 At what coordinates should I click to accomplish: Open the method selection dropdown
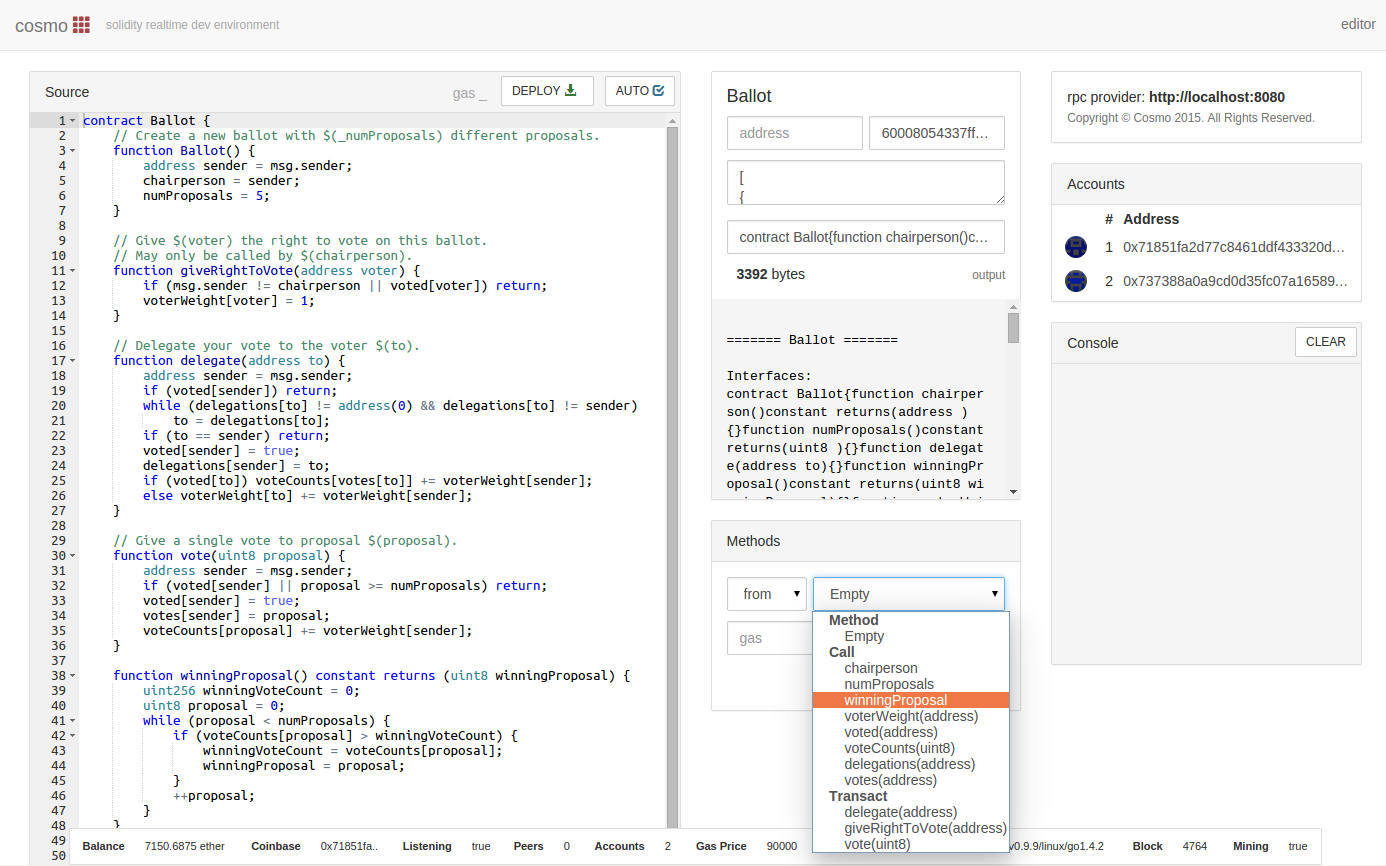tap(908, 593)
